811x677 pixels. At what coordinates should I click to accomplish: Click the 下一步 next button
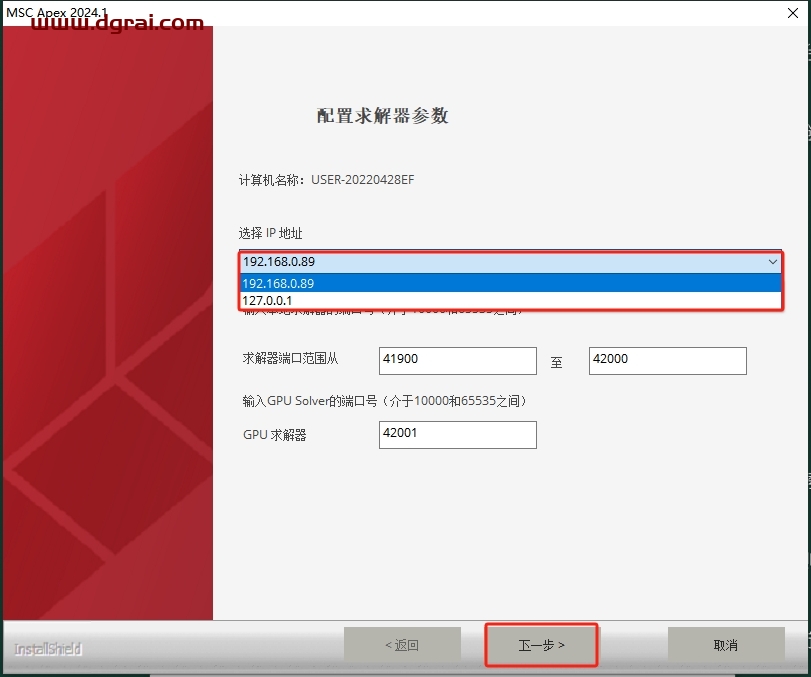542,645
